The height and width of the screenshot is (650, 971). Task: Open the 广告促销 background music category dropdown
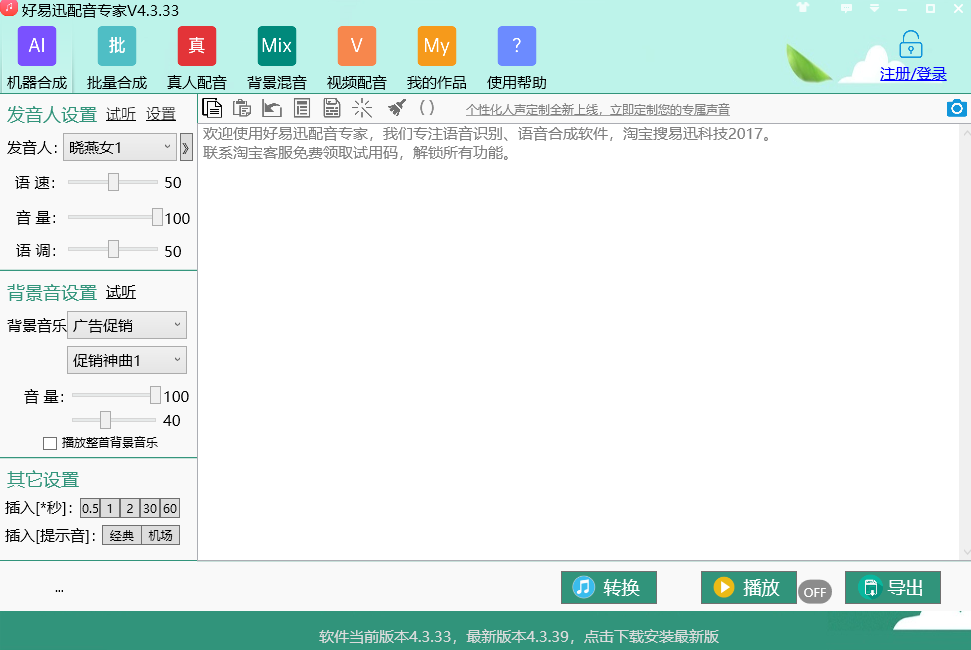click(127, 325)
